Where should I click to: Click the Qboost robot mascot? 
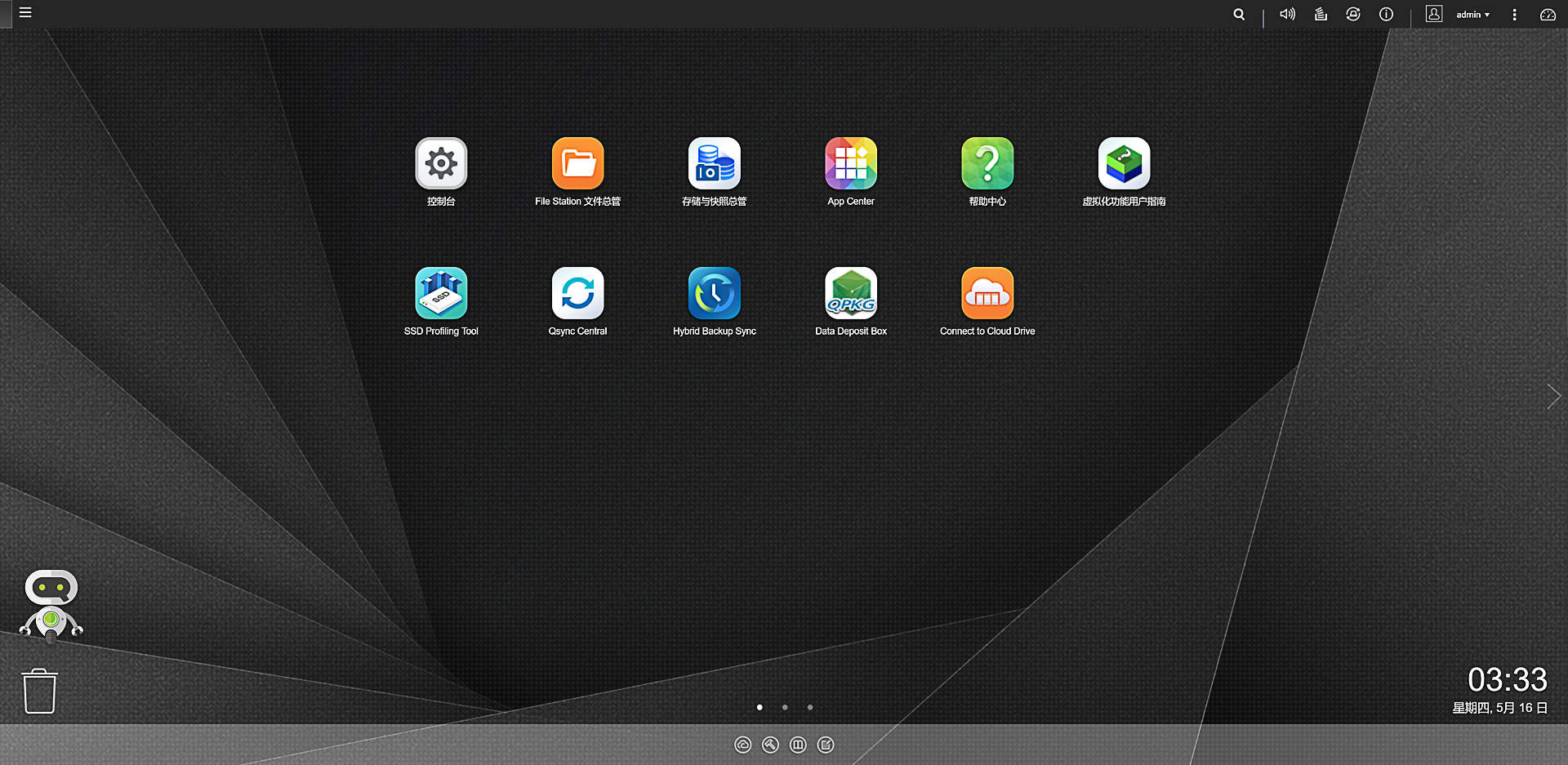(51, 605)
